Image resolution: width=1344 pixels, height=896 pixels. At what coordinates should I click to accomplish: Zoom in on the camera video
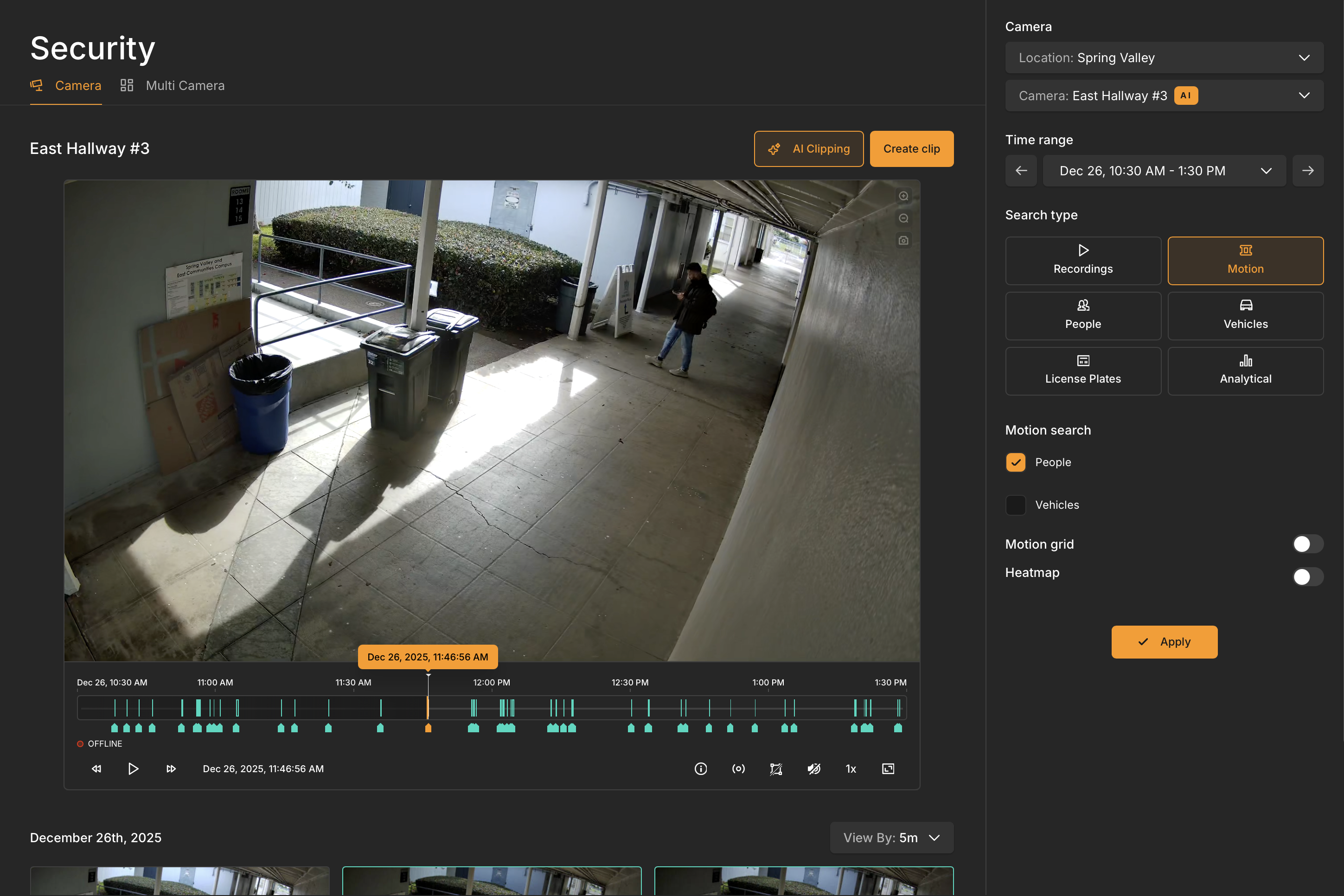pos(904,195)
